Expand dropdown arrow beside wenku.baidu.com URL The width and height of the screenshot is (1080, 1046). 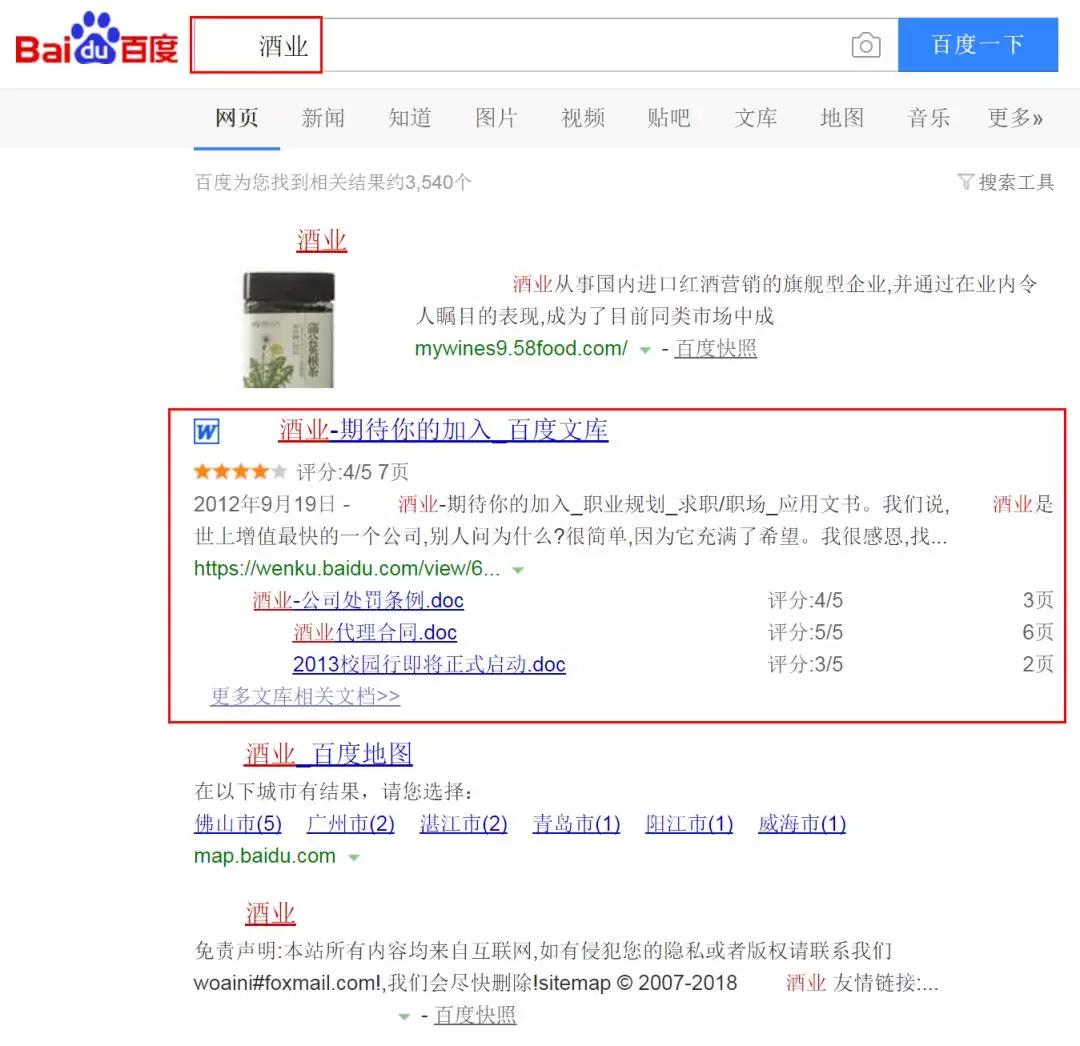pyautogui.click(x=518, y=570)
